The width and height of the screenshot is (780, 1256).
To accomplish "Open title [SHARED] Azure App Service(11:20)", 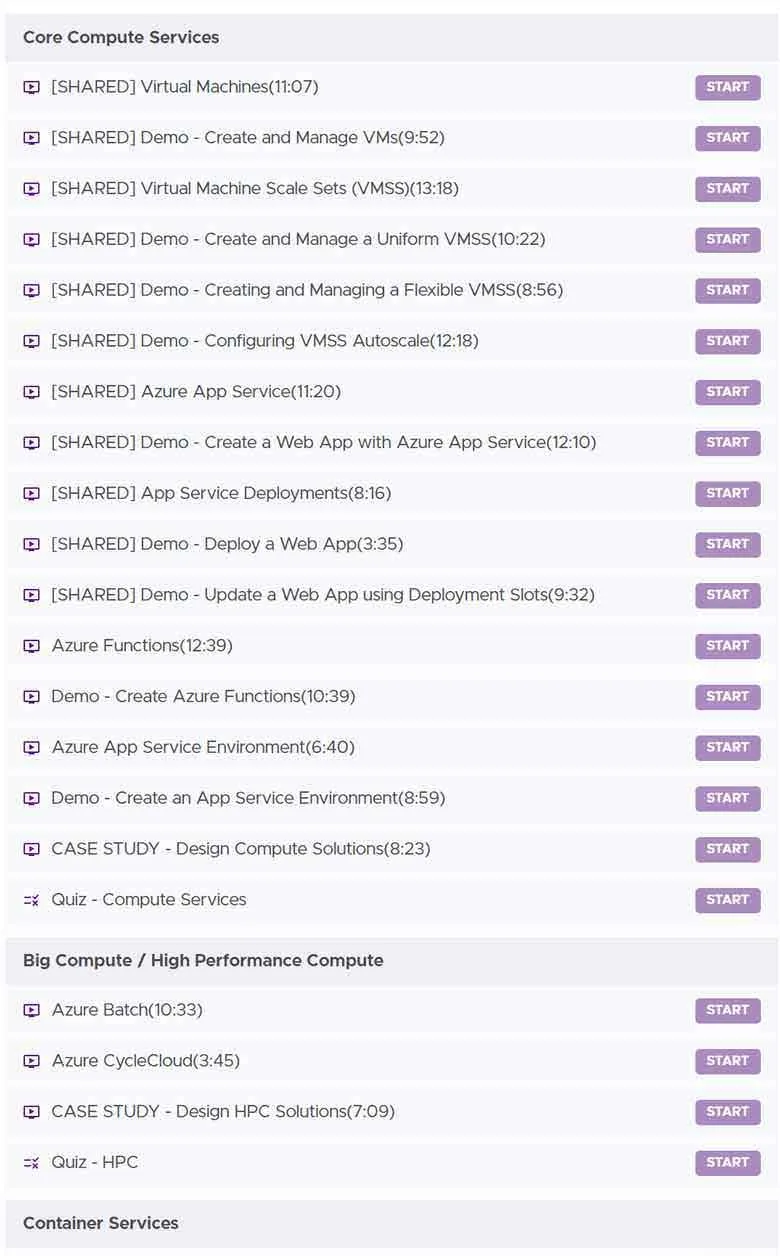I will pos(196,393).
